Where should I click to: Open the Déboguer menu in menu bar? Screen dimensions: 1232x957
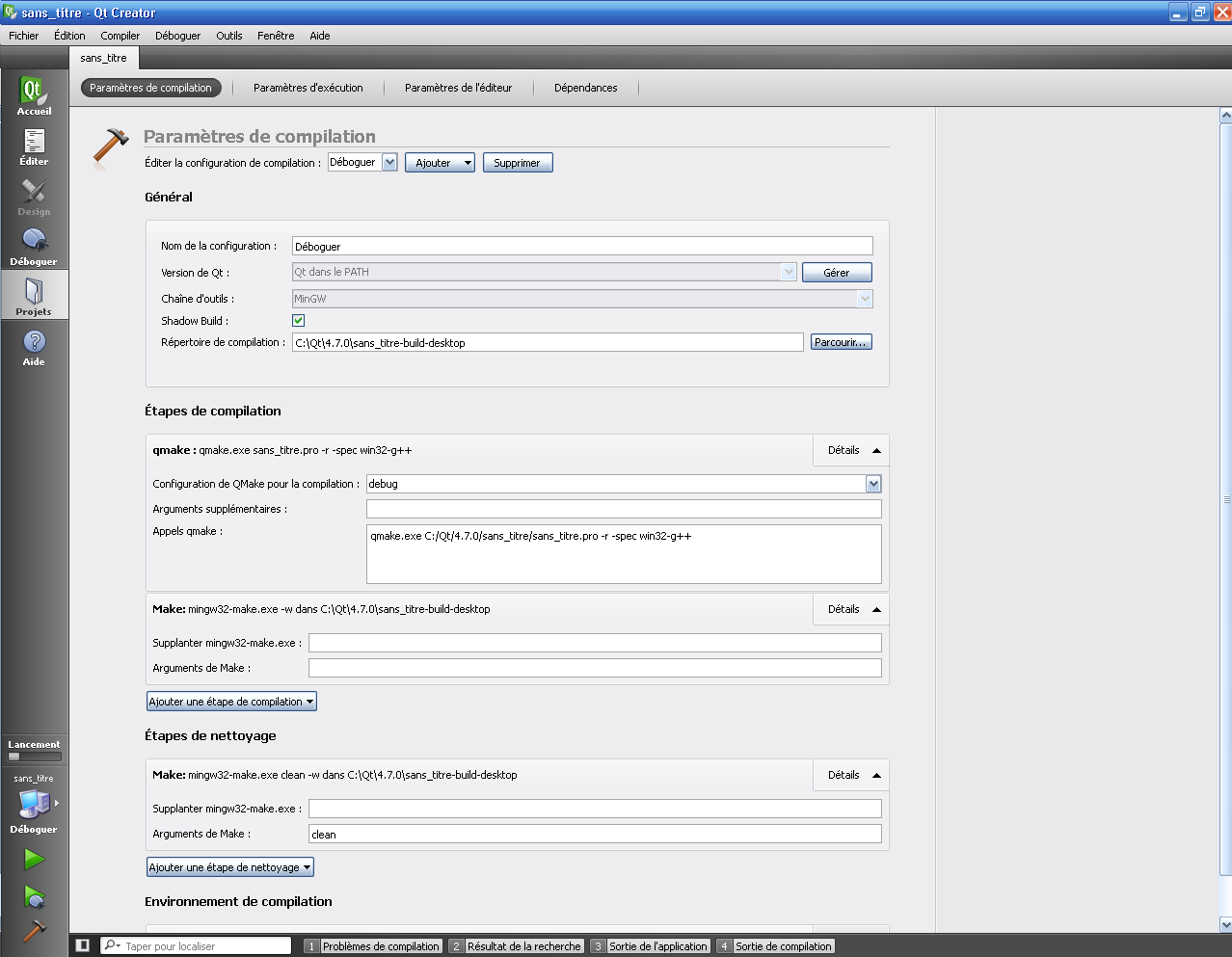178,36
